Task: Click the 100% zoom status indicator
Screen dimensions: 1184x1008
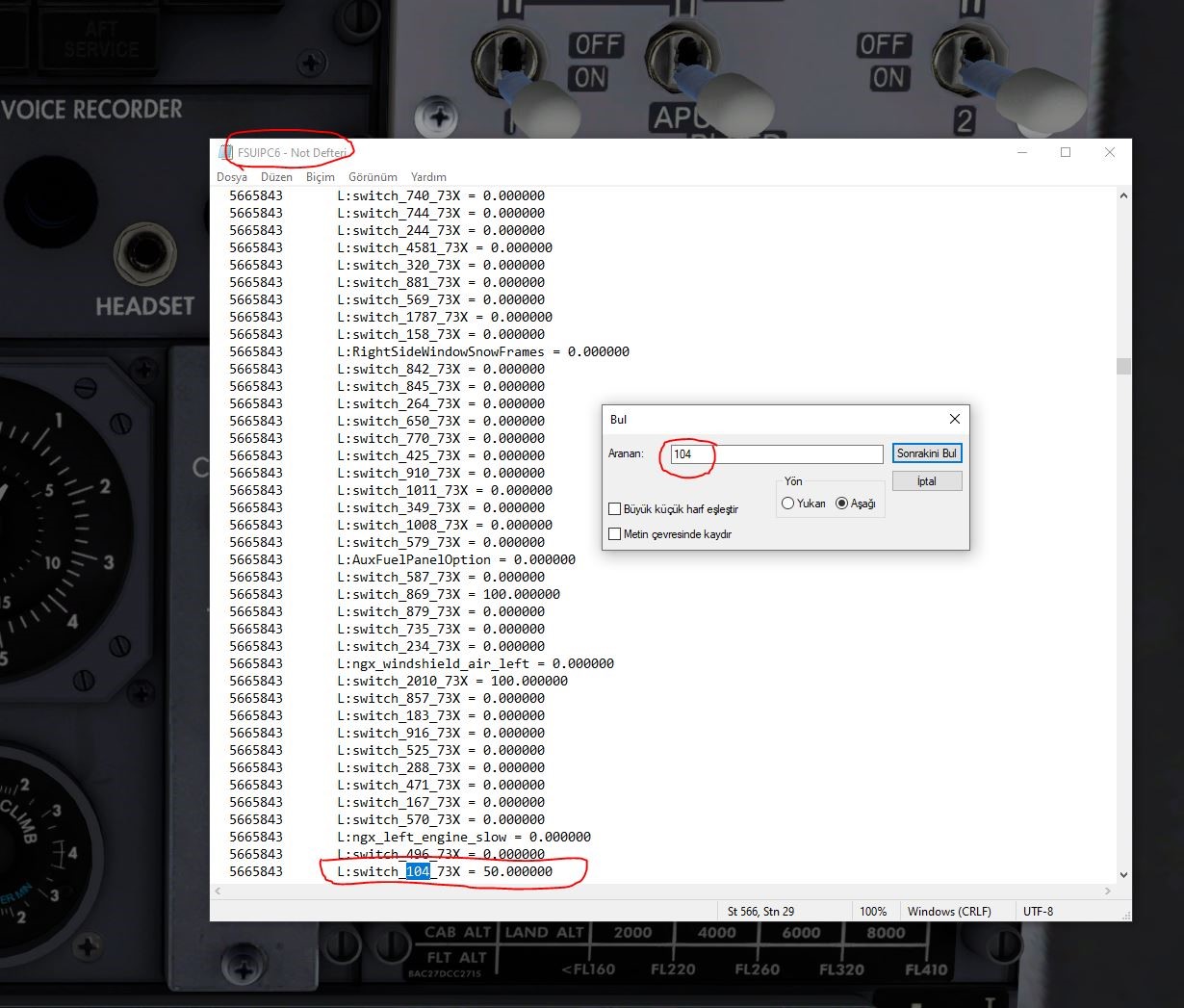Action: coord(873,911)
